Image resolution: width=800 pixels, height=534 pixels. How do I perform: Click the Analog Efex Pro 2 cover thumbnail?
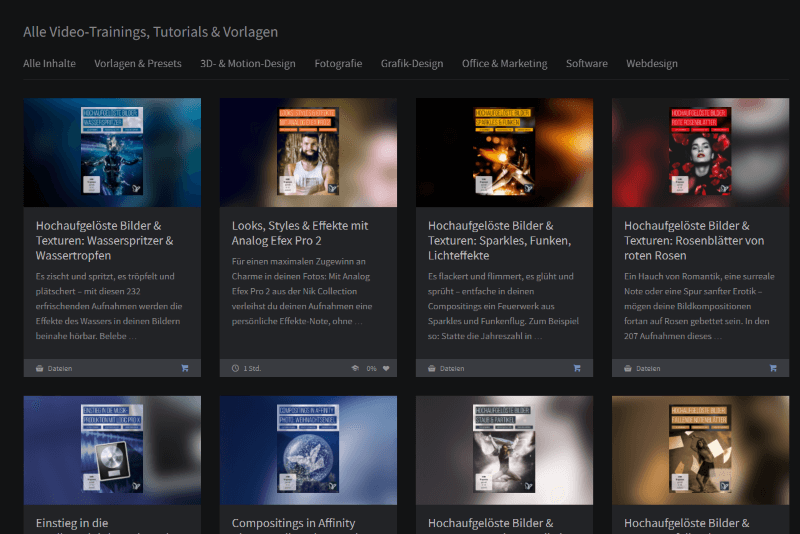[308, 152]
